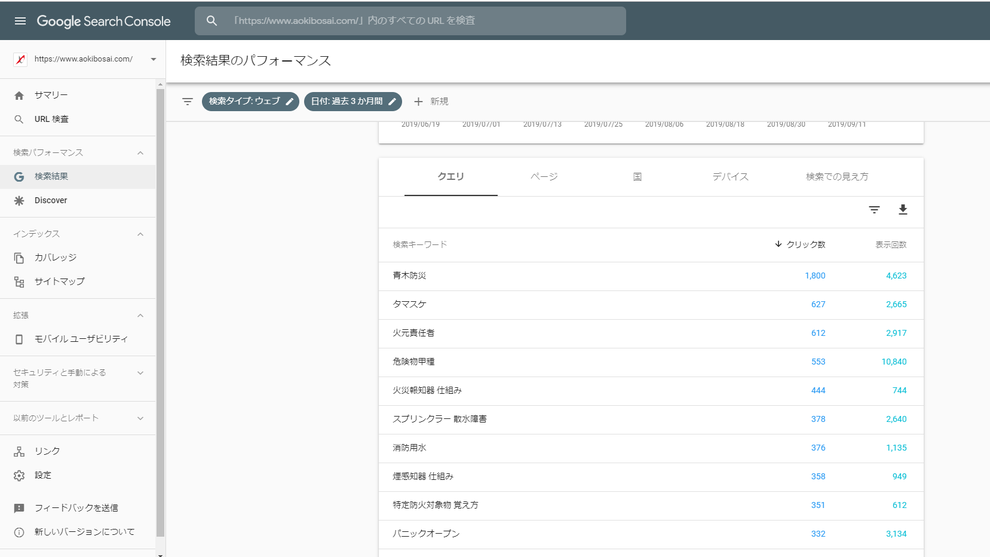990x557 pixels.
Task: Select the 特定防火対象物 覚え方 query row
Action: click(x=651, y=505)
